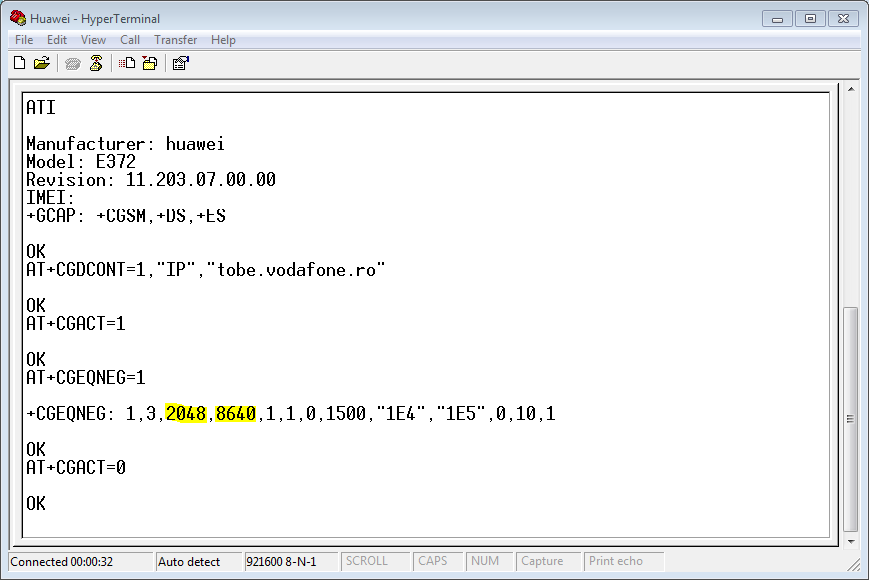Click the New connection toolbar icon
This screenshot has width=869, height=580.
(19, 63)
